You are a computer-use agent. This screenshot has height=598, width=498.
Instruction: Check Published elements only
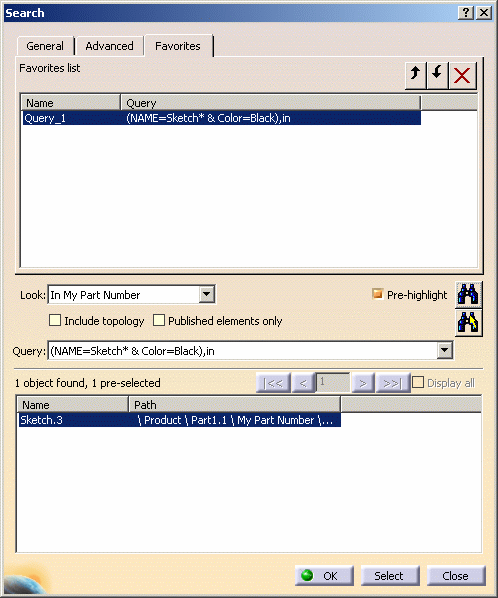point(159,320)
